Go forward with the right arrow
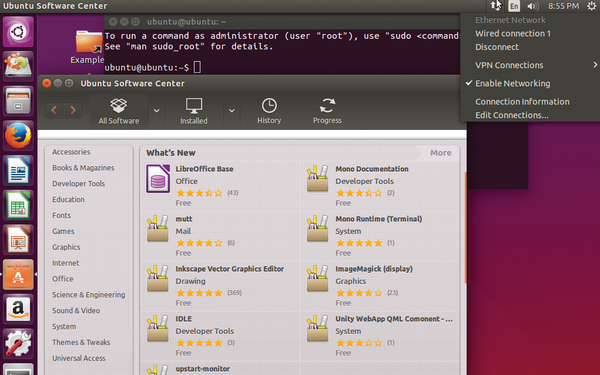600x375 pixels. tap(73, 111)
